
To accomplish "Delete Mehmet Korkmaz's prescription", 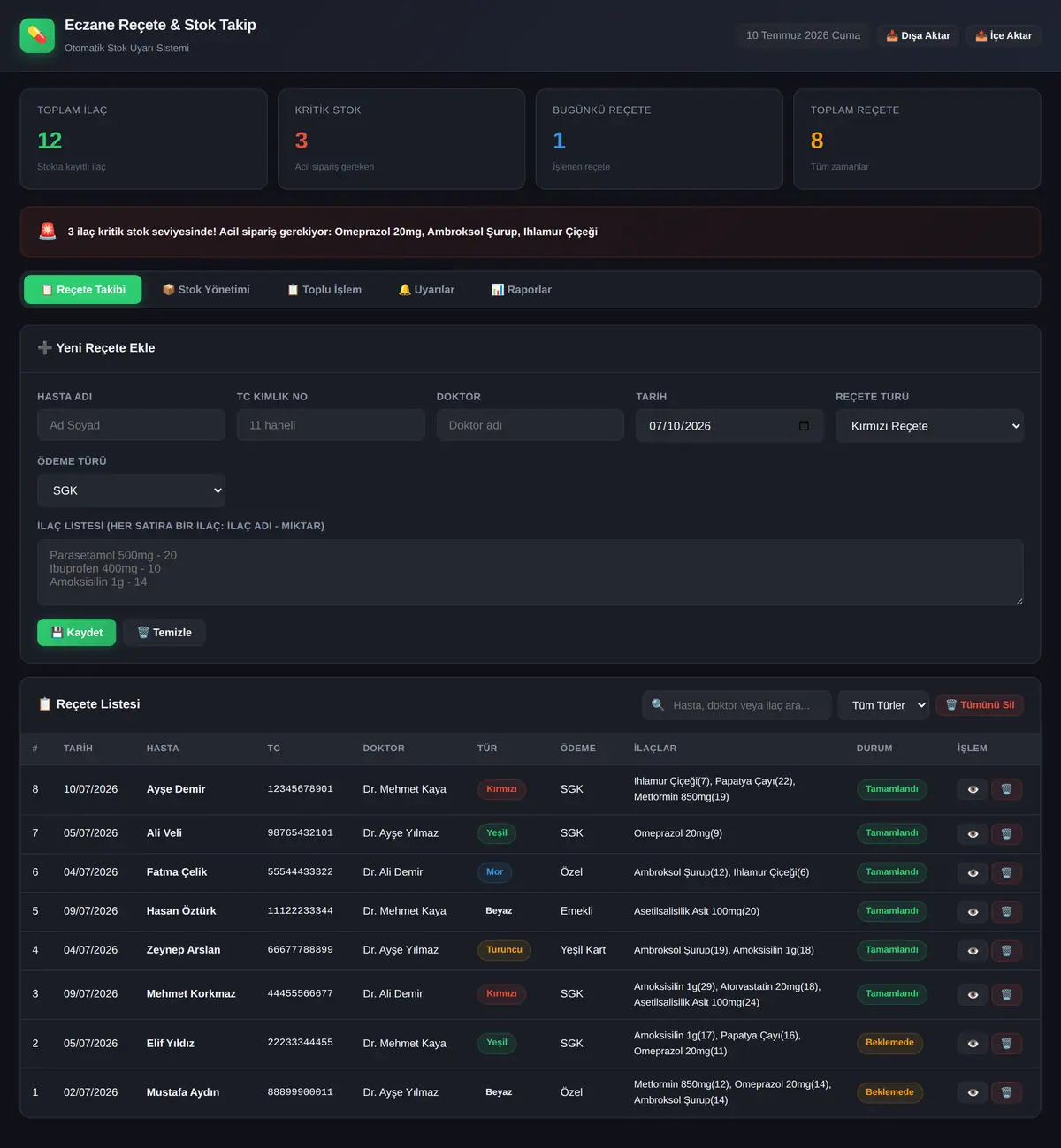I will (x=1006, y=994).
